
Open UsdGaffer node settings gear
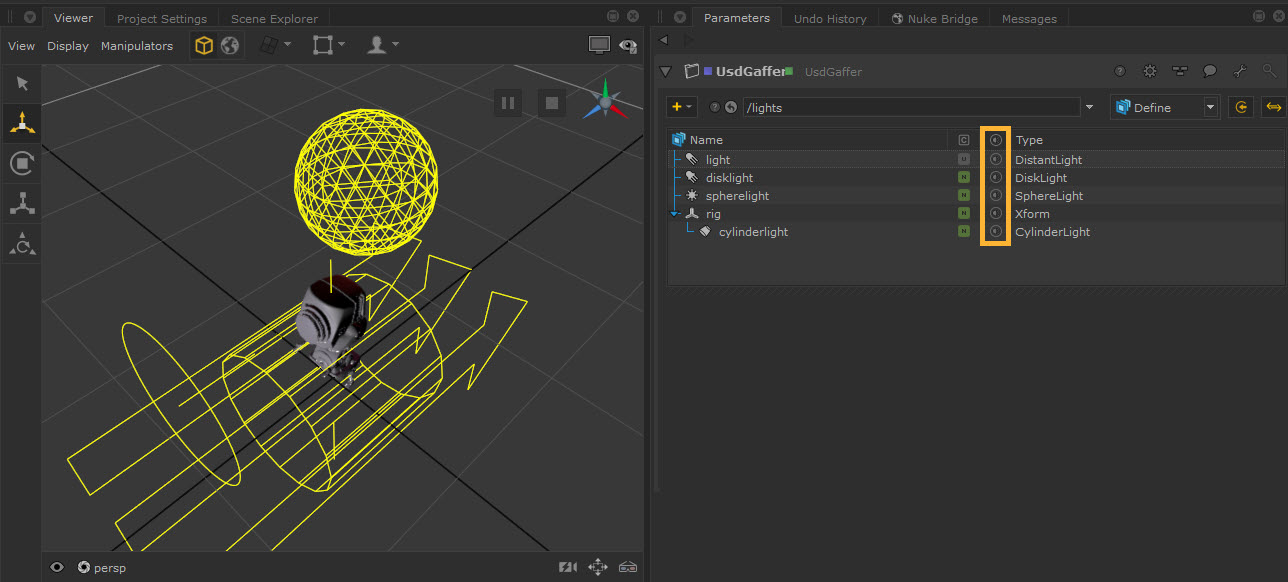1150,72
